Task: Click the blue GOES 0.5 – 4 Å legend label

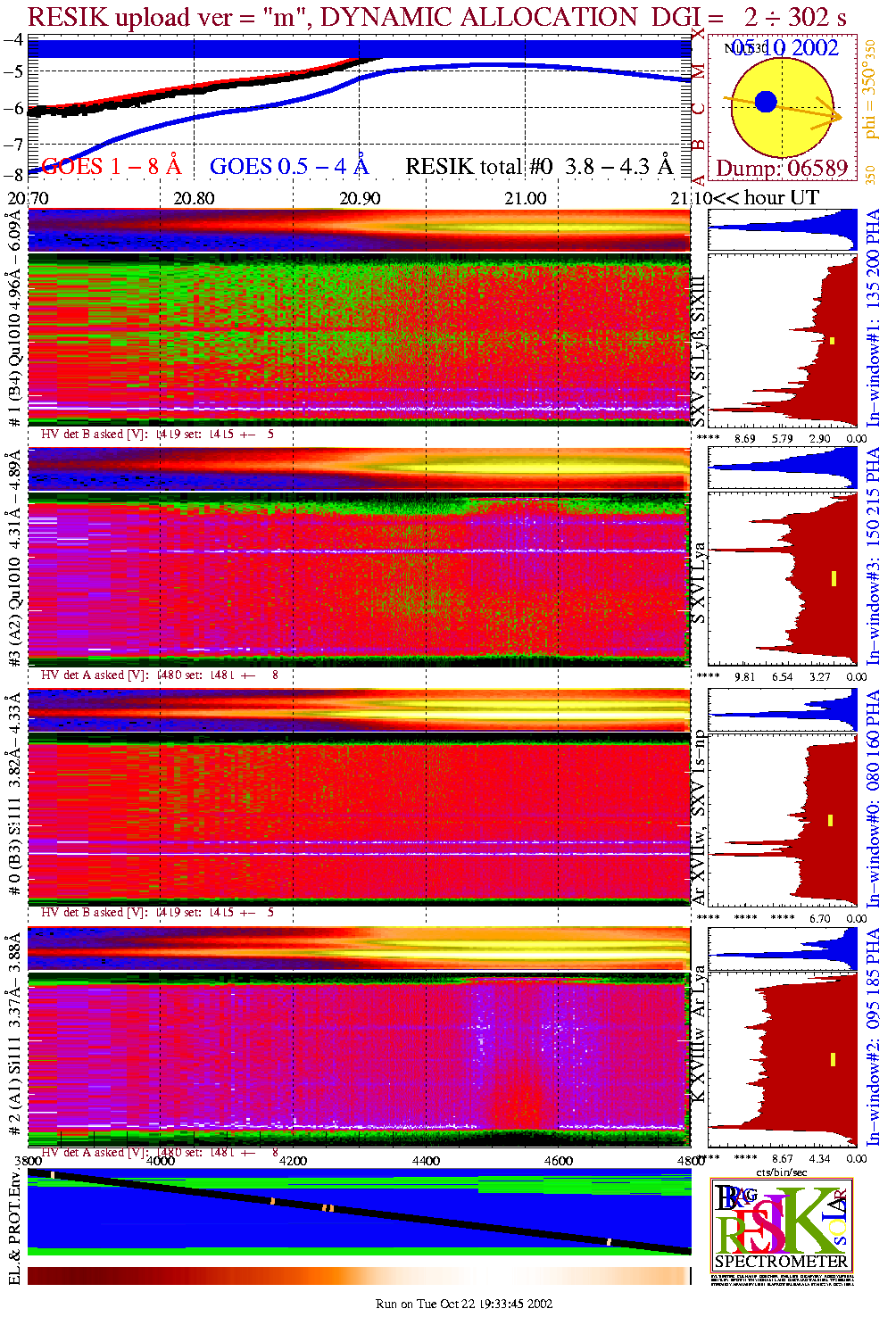Action: 289,167
